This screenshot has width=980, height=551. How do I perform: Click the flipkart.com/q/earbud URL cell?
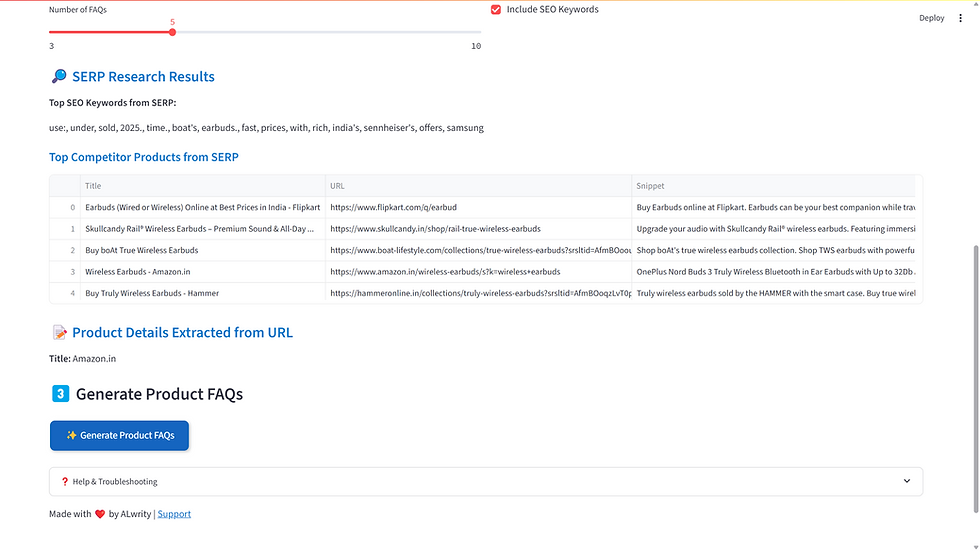point(478,207)
